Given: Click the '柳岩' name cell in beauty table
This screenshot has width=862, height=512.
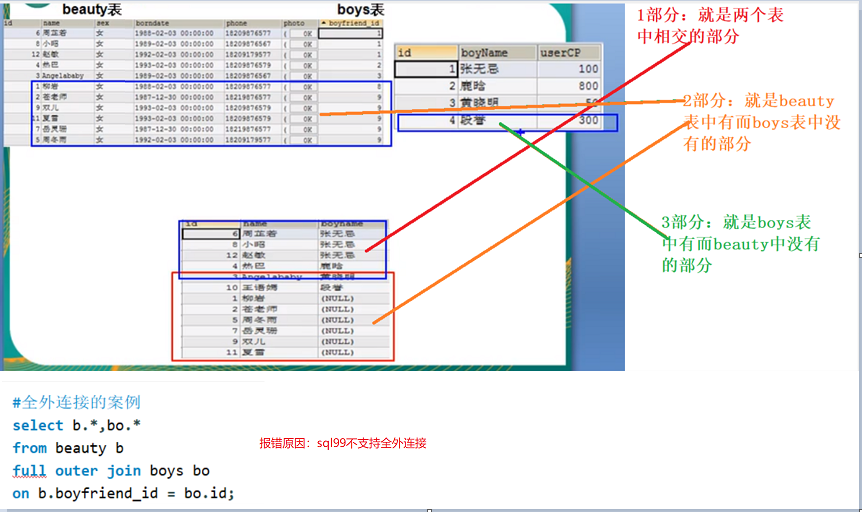Looking at the screenshot, I should (x=51, y=86).
